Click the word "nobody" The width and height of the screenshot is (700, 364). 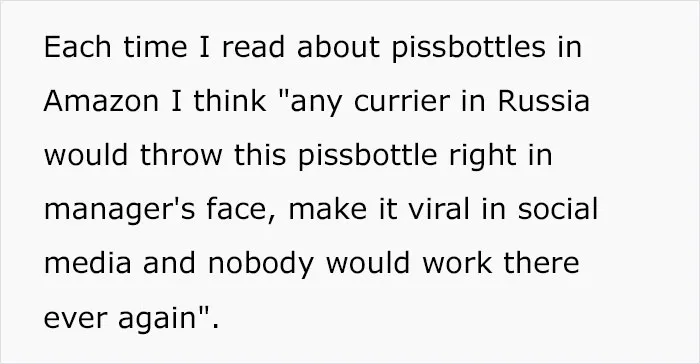(261, 264)
